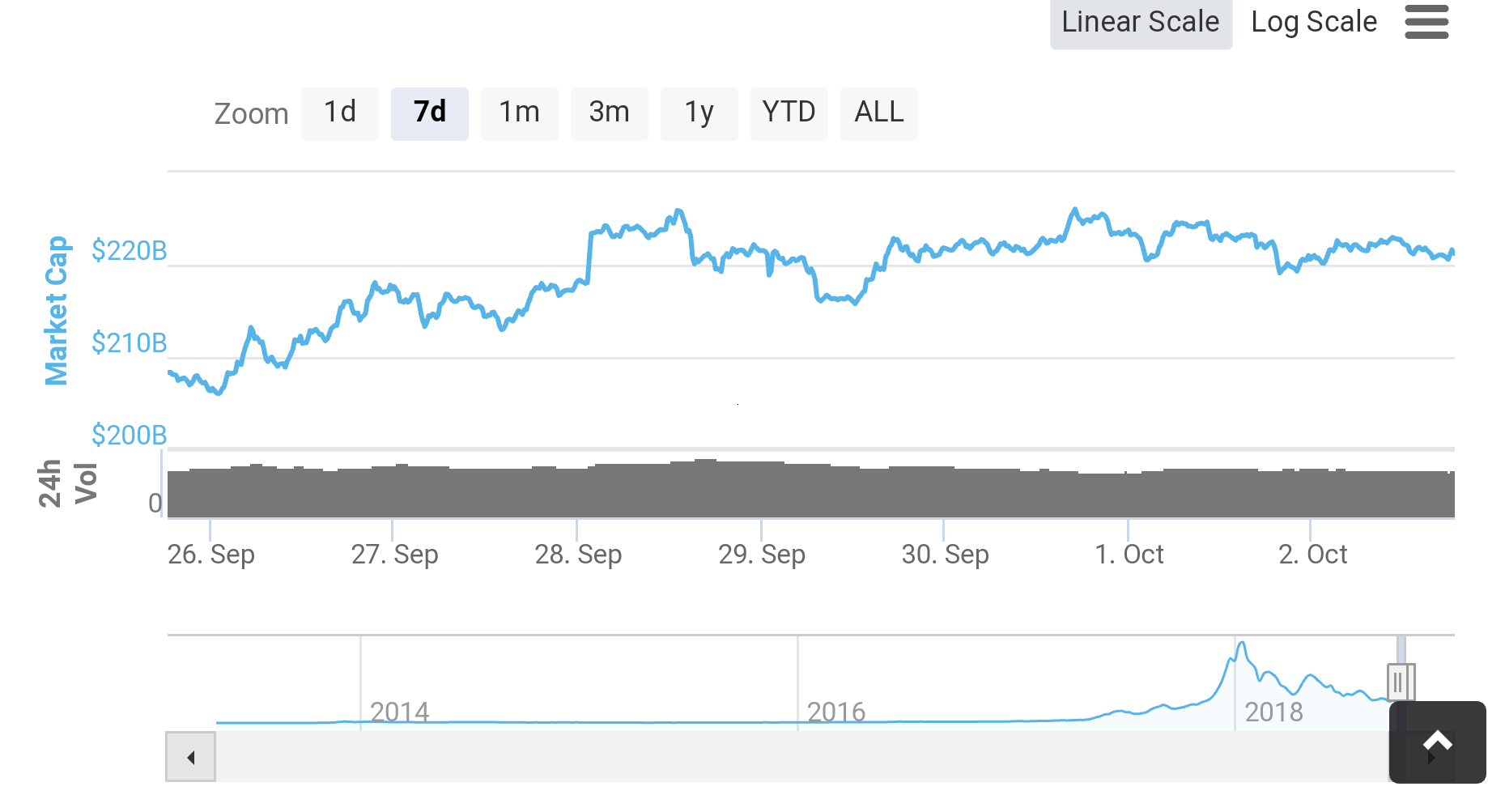Viewport: 1488px width, 812px height.
Task: Click the navigator range handle grip
Action: (x=1399, y=682)
